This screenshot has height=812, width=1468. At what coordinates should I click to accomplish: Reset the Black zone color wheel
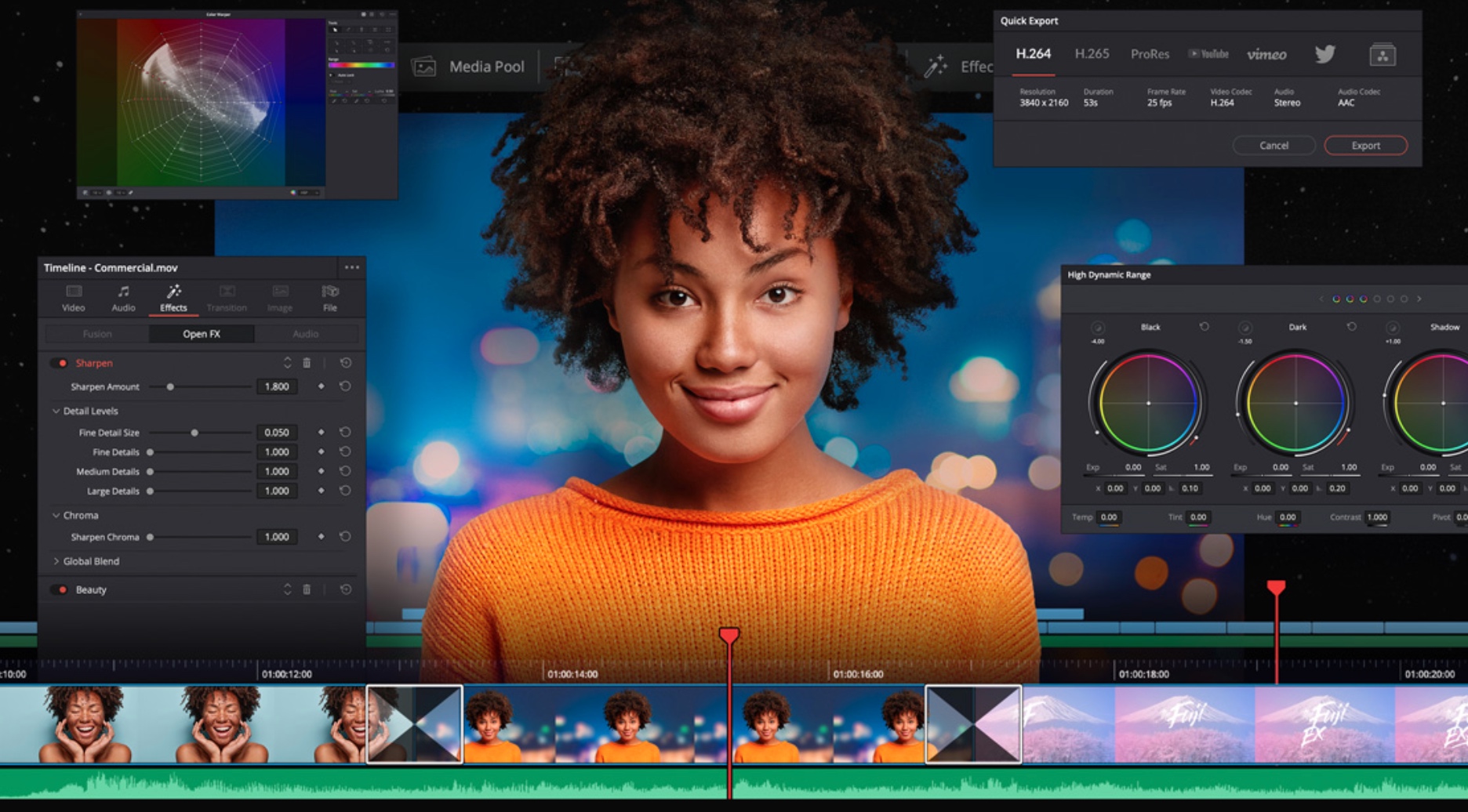pos(1204,327)
